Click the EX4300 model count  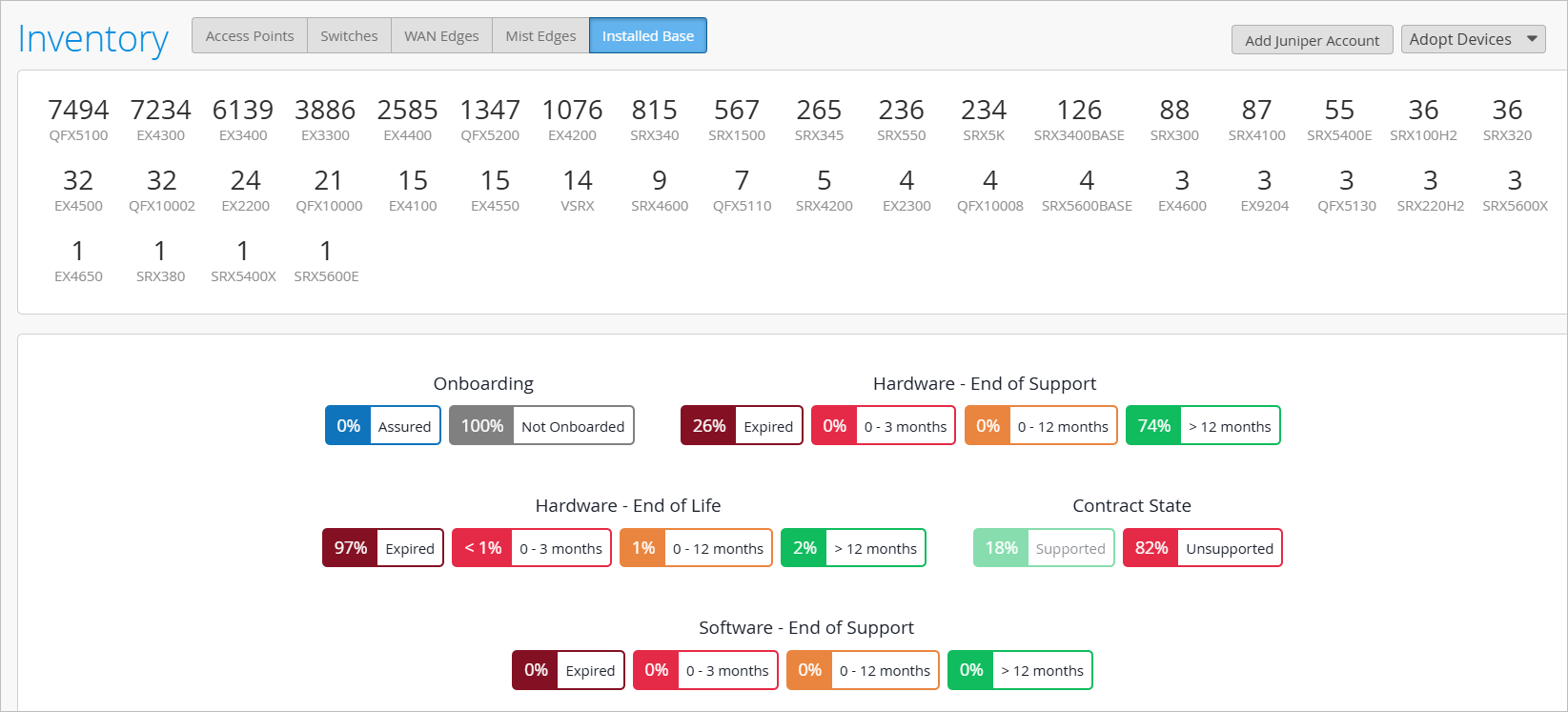(x=160, y=119)
